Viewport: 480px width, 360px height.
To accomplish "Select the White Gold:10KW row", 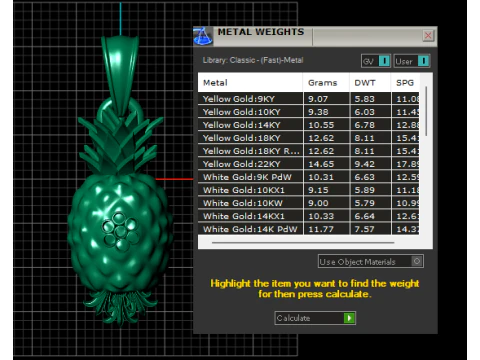I will 309,203.
